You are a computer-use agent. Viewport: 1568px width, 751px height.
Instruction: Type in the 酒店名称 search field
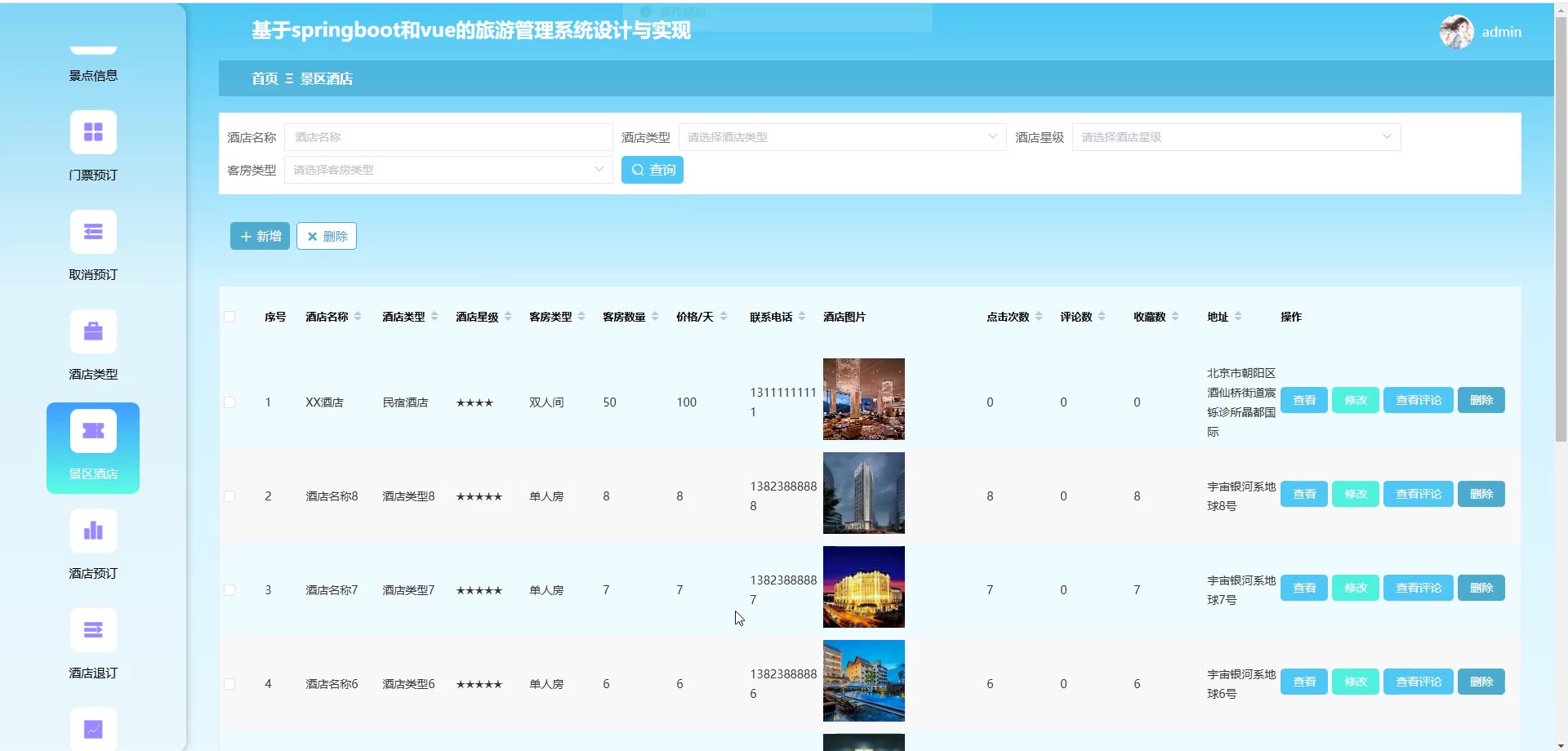point(448,137)
